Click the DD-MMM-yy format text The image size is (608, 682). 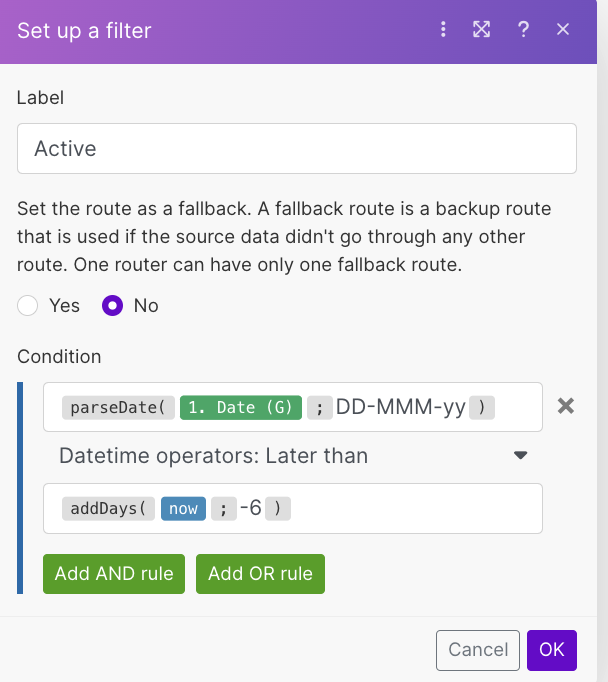click(400, 408)
